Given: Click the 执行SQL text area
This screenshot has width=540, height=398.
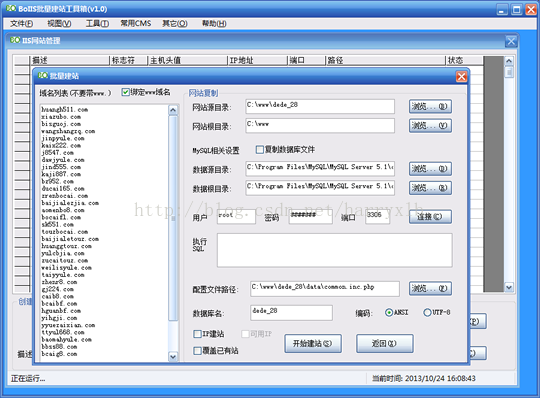Looking at the screenshot, I should (334, 250).
